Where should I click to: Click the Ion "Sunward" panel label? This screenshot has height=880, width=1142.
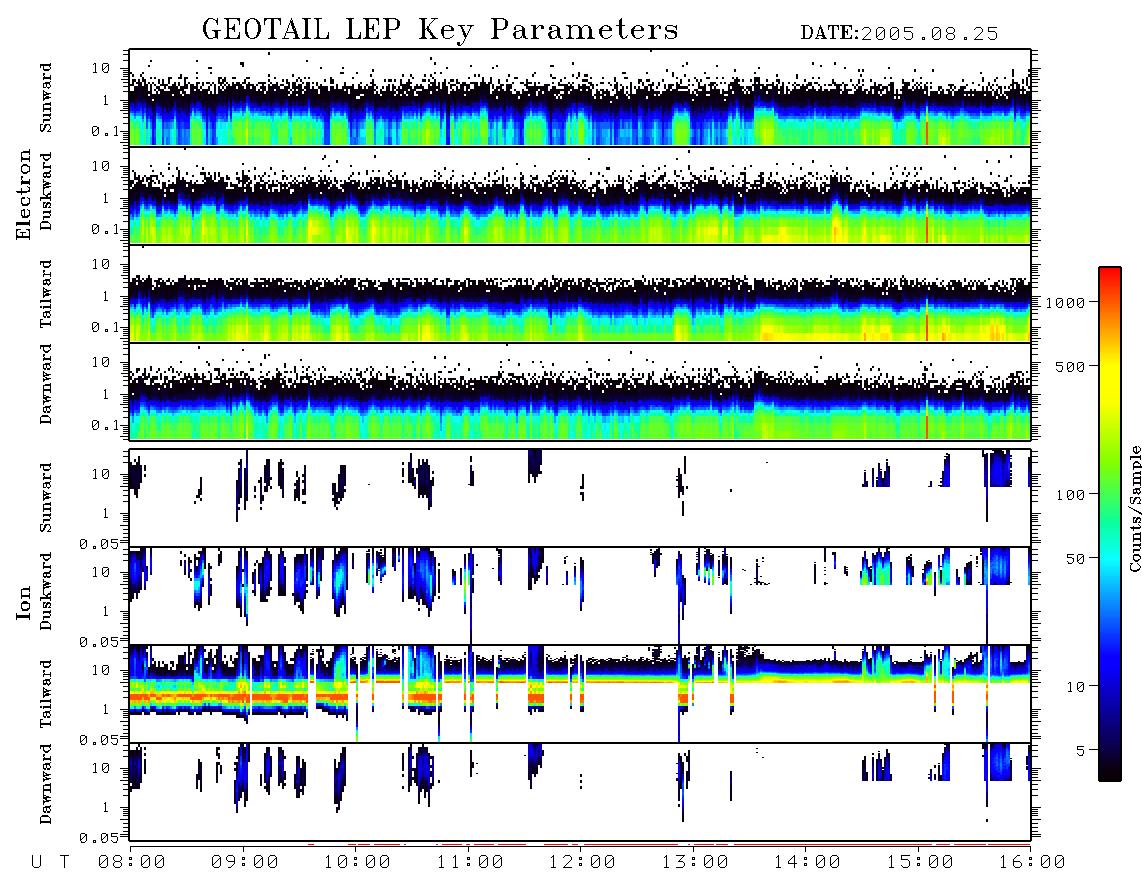click(x=46, y=498)
